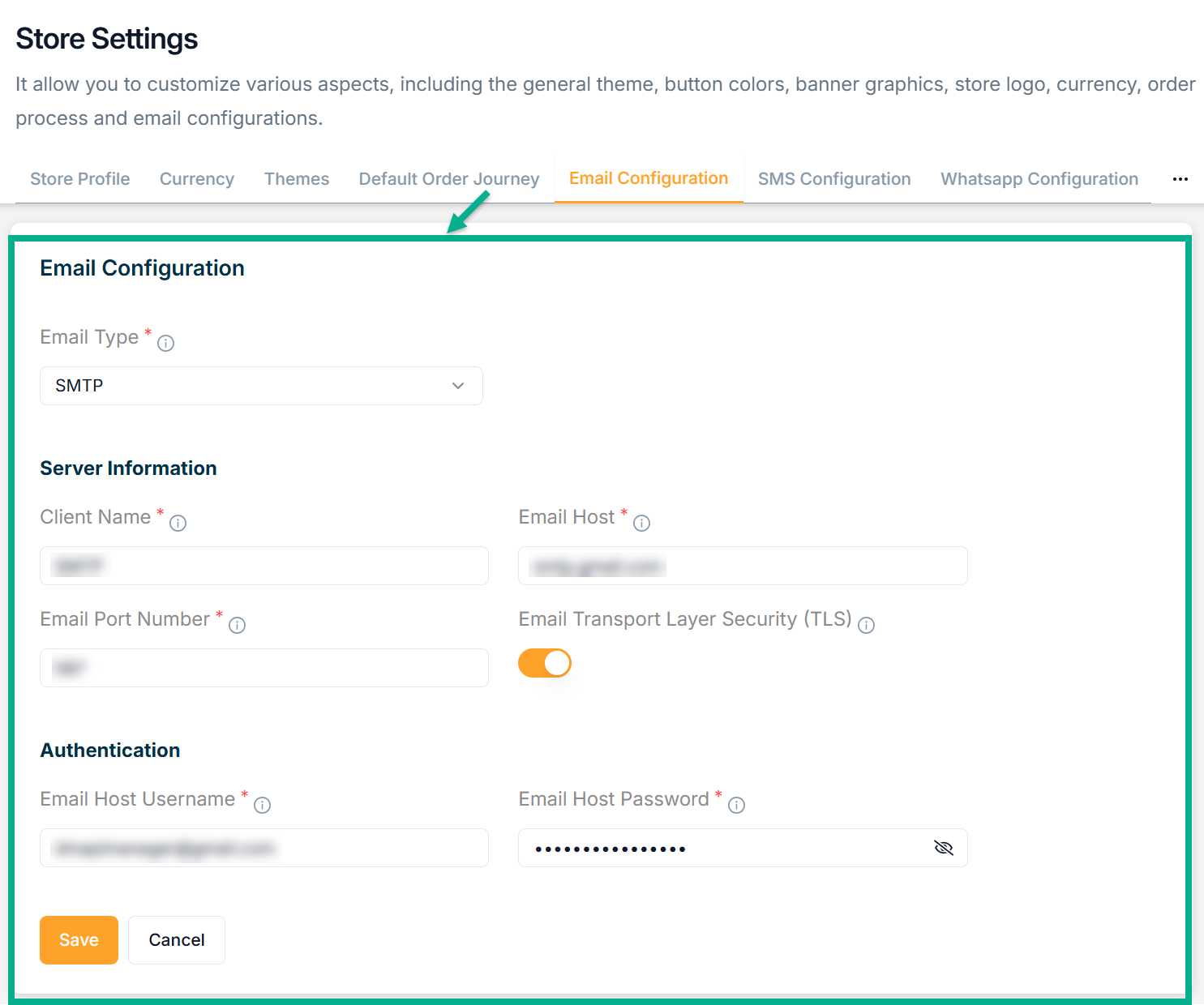This screenshot has width=1204, height=1005.
Task: Open the Email Type SMTP dropdown
Action: click(261, 386)
